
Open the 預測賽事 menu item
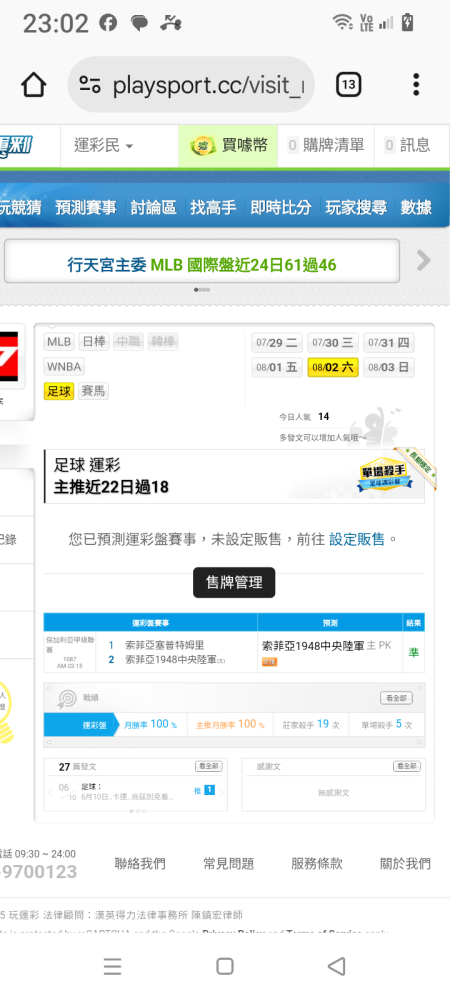tap(86, 207)
